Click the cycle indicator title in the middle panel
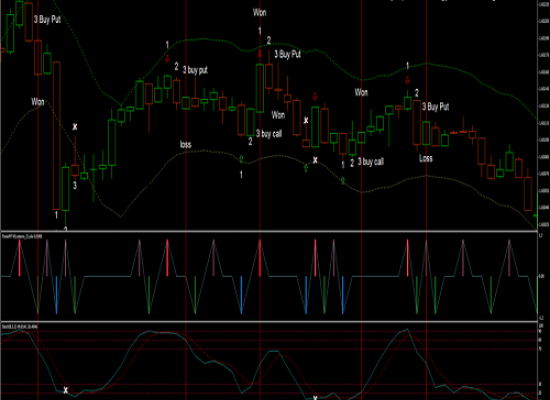Viewport: 550px width, 400px height. (22, 236)
